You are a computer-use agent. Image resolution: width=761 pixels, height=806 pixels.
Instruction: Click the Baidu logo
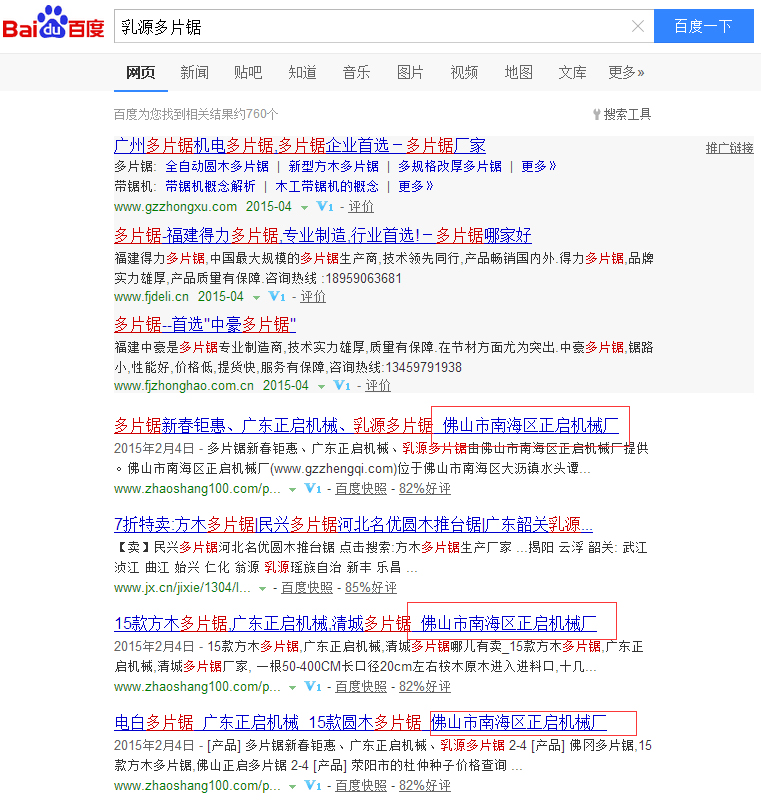tap(53, 23)
